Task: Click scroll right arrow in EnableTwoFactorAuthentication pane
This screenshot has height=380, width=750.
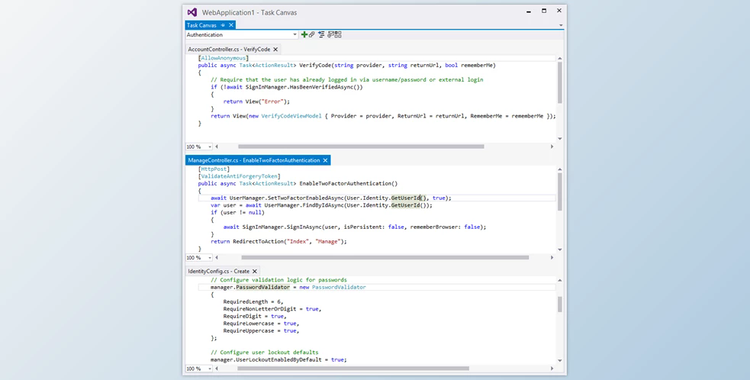Action: click(551, 258)
